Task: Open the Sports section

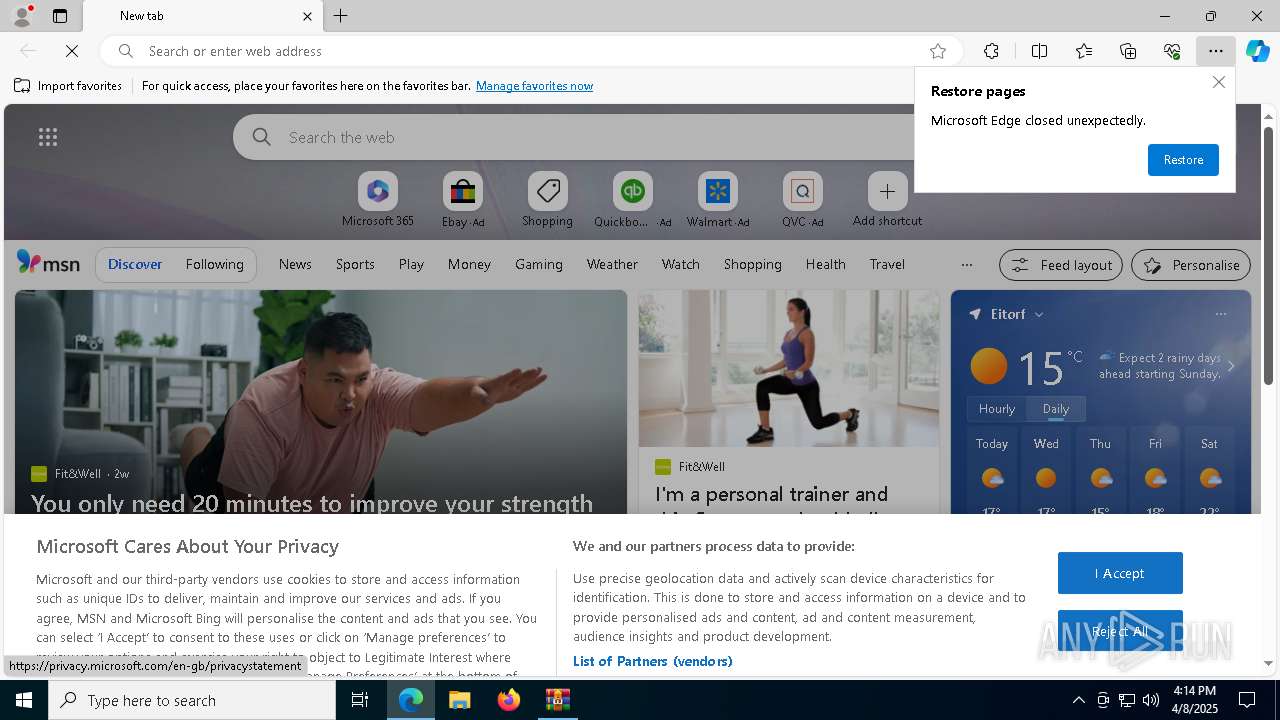Action: (x=355, y=264)
